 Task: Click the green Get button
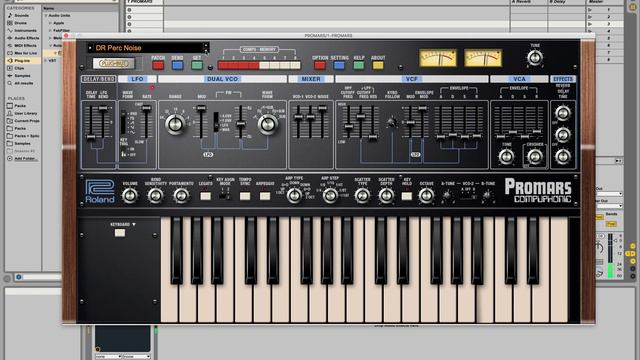197,65
